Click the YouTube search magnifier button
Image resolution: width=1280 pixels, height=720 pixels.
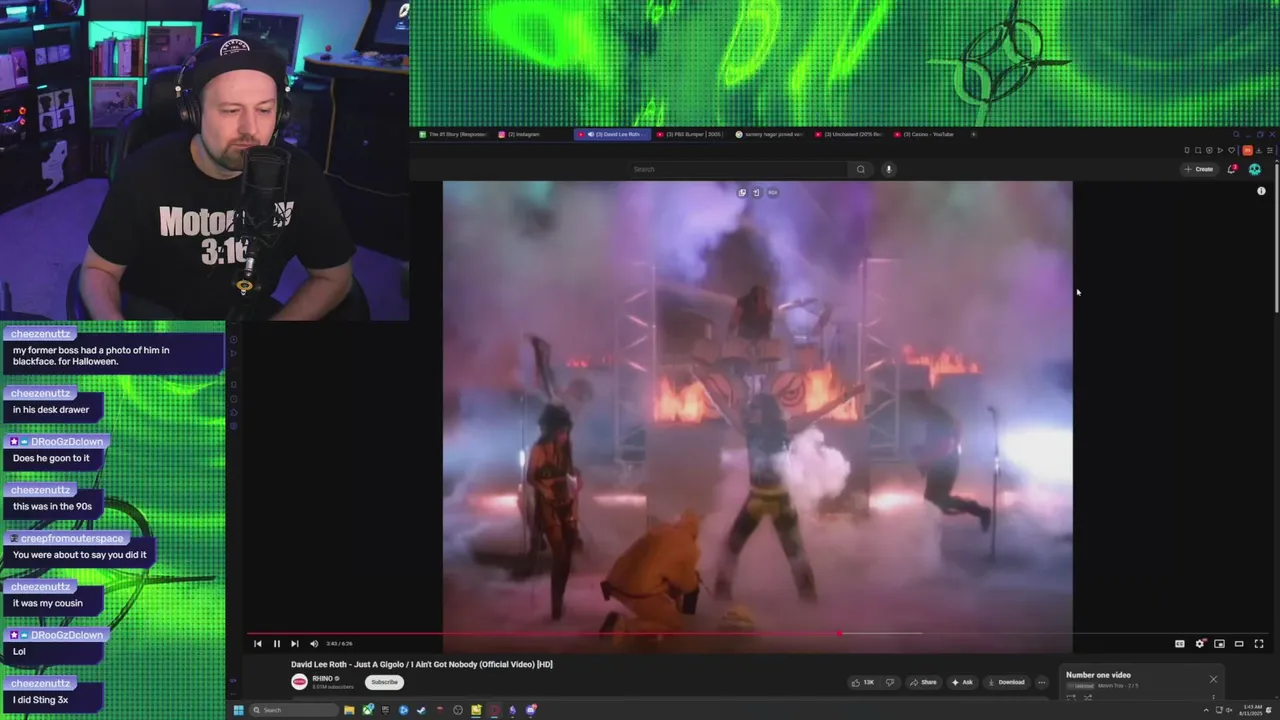860,169
